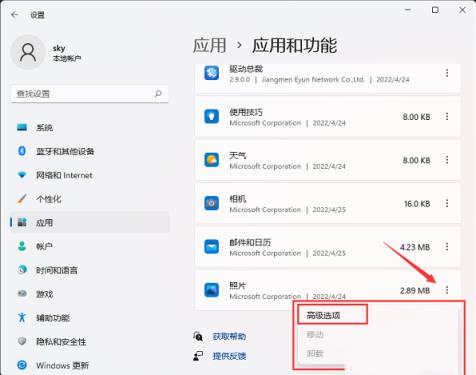476x375 pixels.
Task: Choose 卸载 in the context menu
Action: [315, 353]
